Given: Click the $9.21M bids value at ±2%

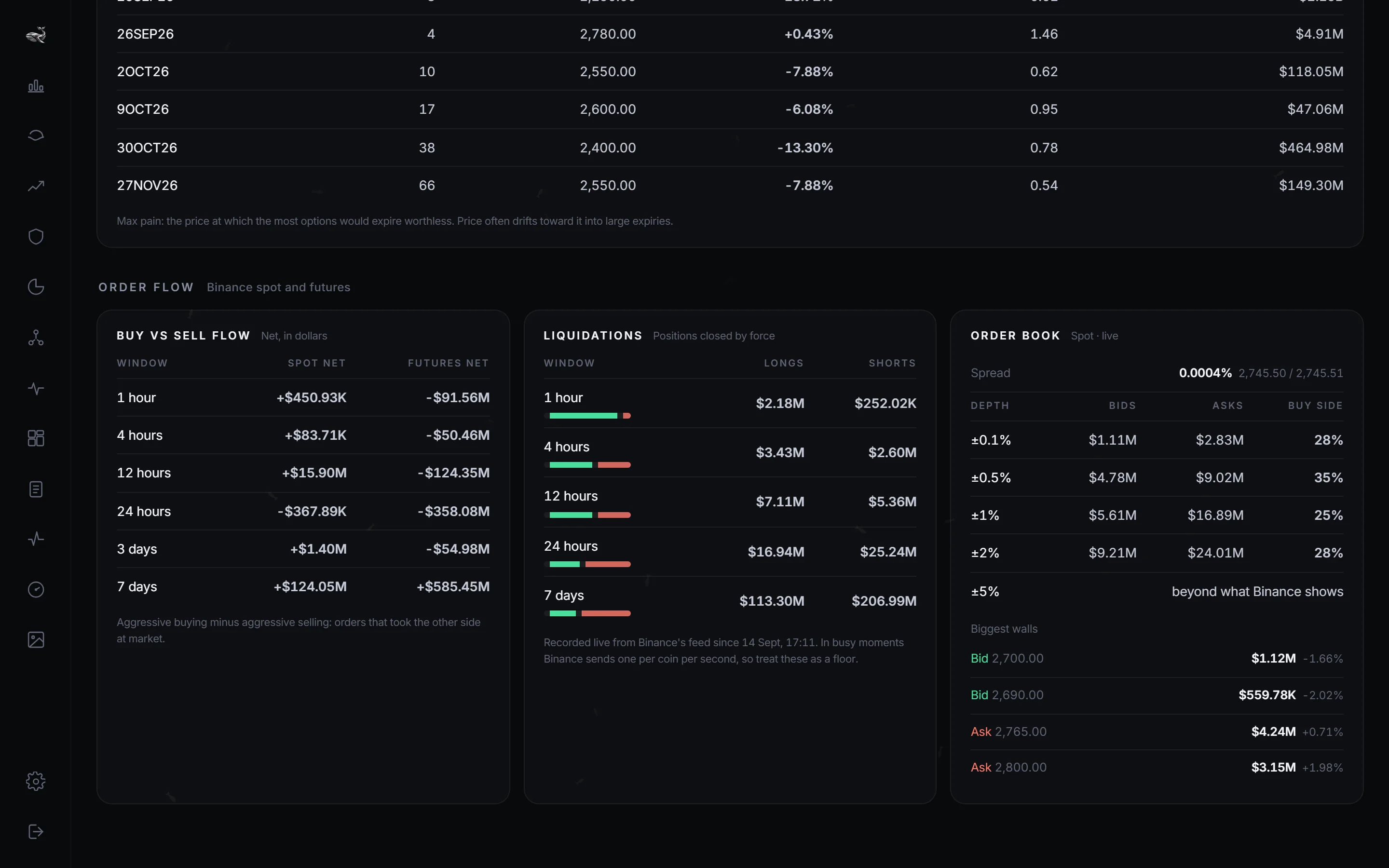Looking at the screenshot, I should 1112,553.
